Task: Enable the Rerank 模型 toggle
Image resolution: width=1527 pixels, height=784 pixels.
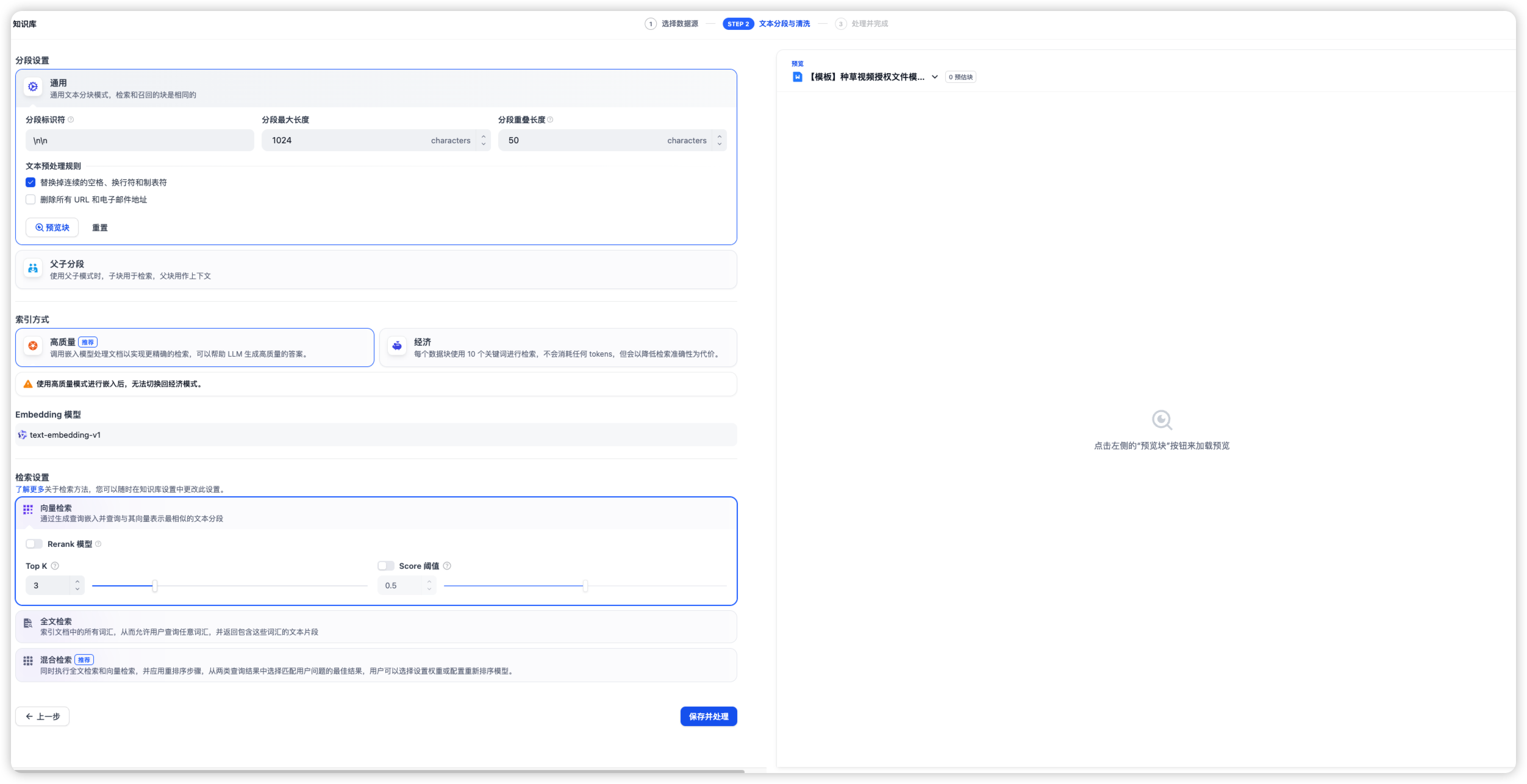Action: [34, 544]
